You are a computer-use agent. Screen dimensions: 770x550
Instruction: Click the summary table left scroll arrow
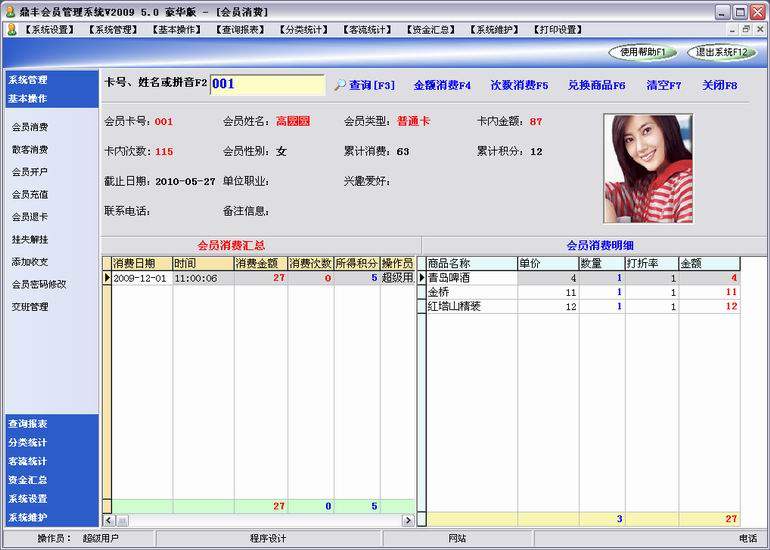tap(109, 521)
